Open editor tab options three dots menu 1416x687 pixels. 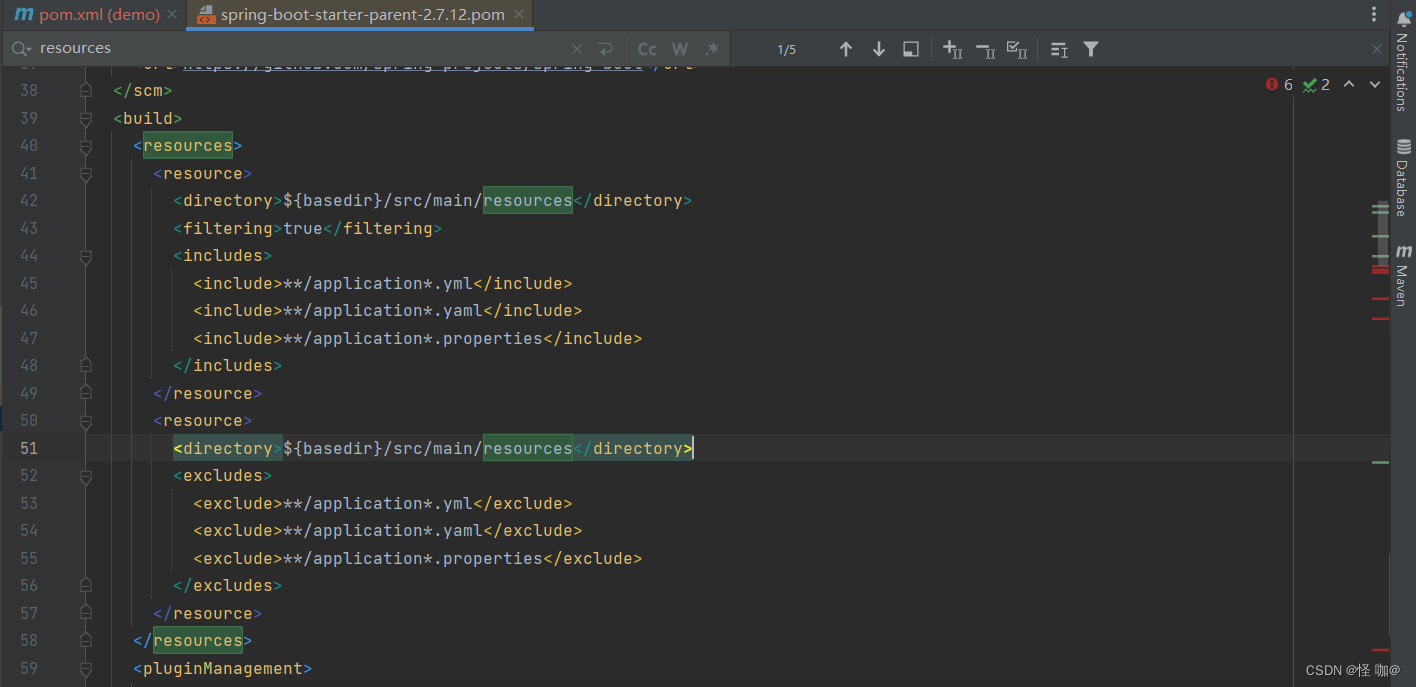(1375, 15)
